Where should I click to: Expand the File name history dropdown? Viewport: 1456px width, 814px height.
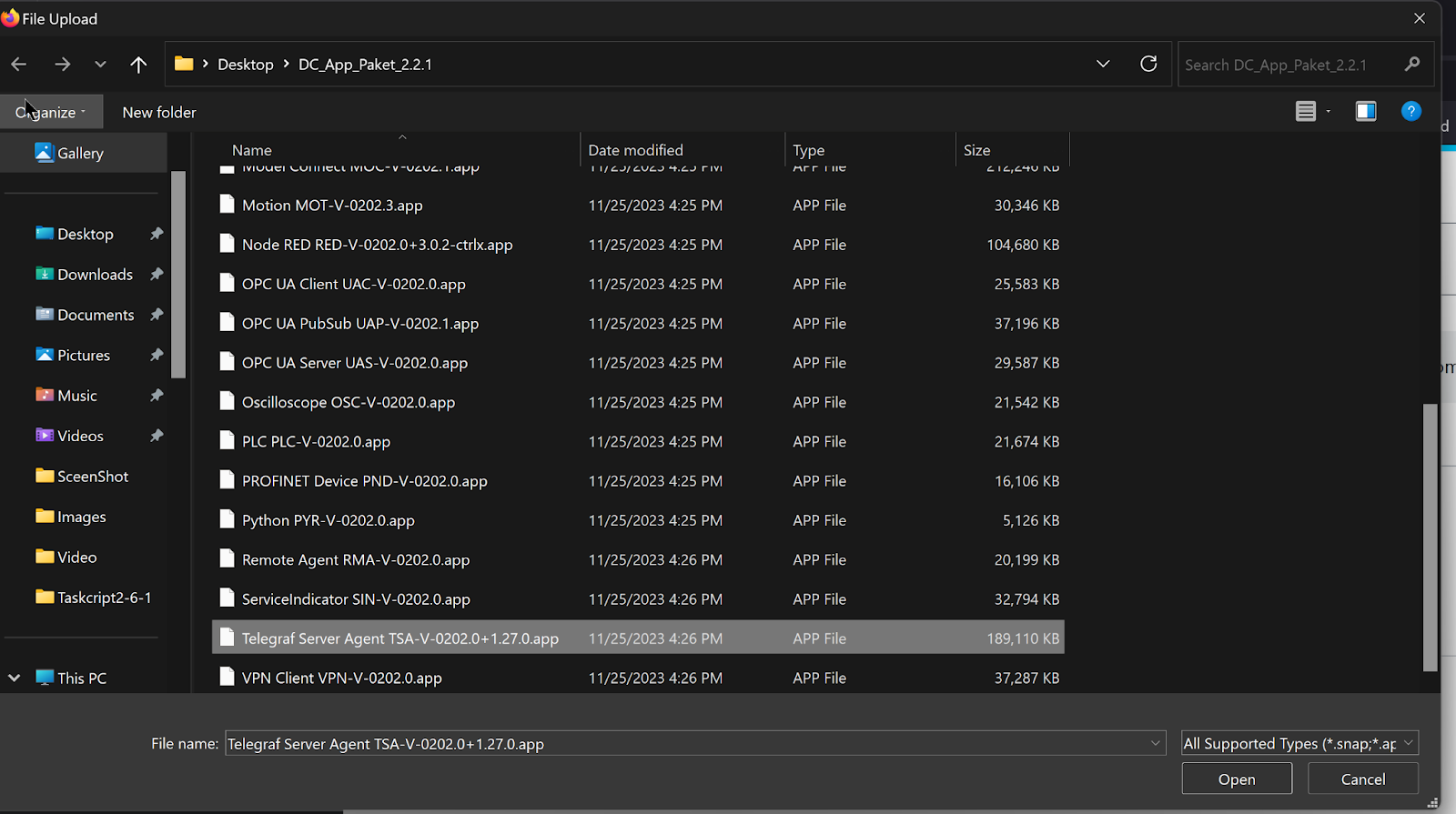pyautogui.click(x=1156, y=743)
